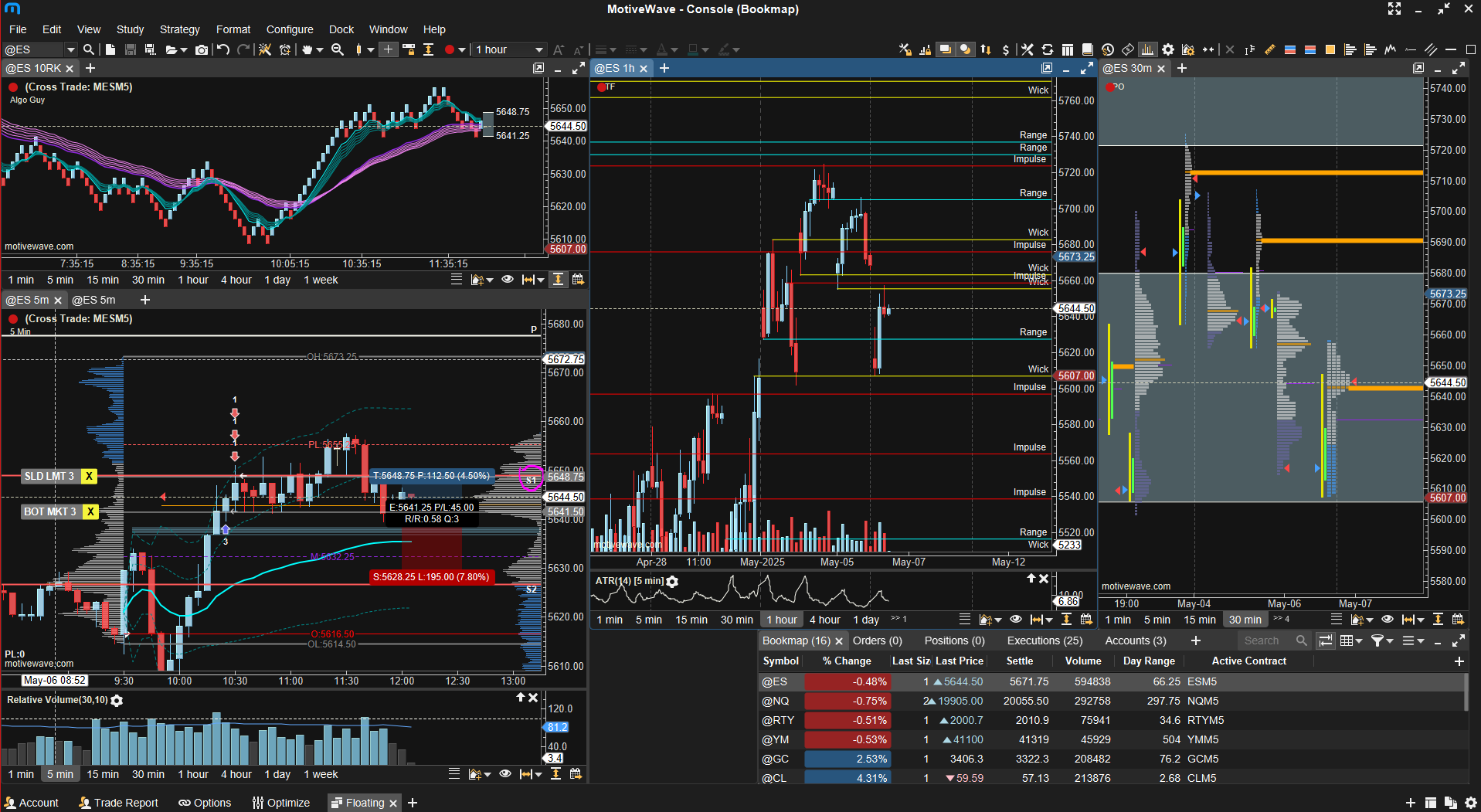Click the save floppy disk icon
The image size is (1481, 812).
pyautogui.click(x=131, y=49)
